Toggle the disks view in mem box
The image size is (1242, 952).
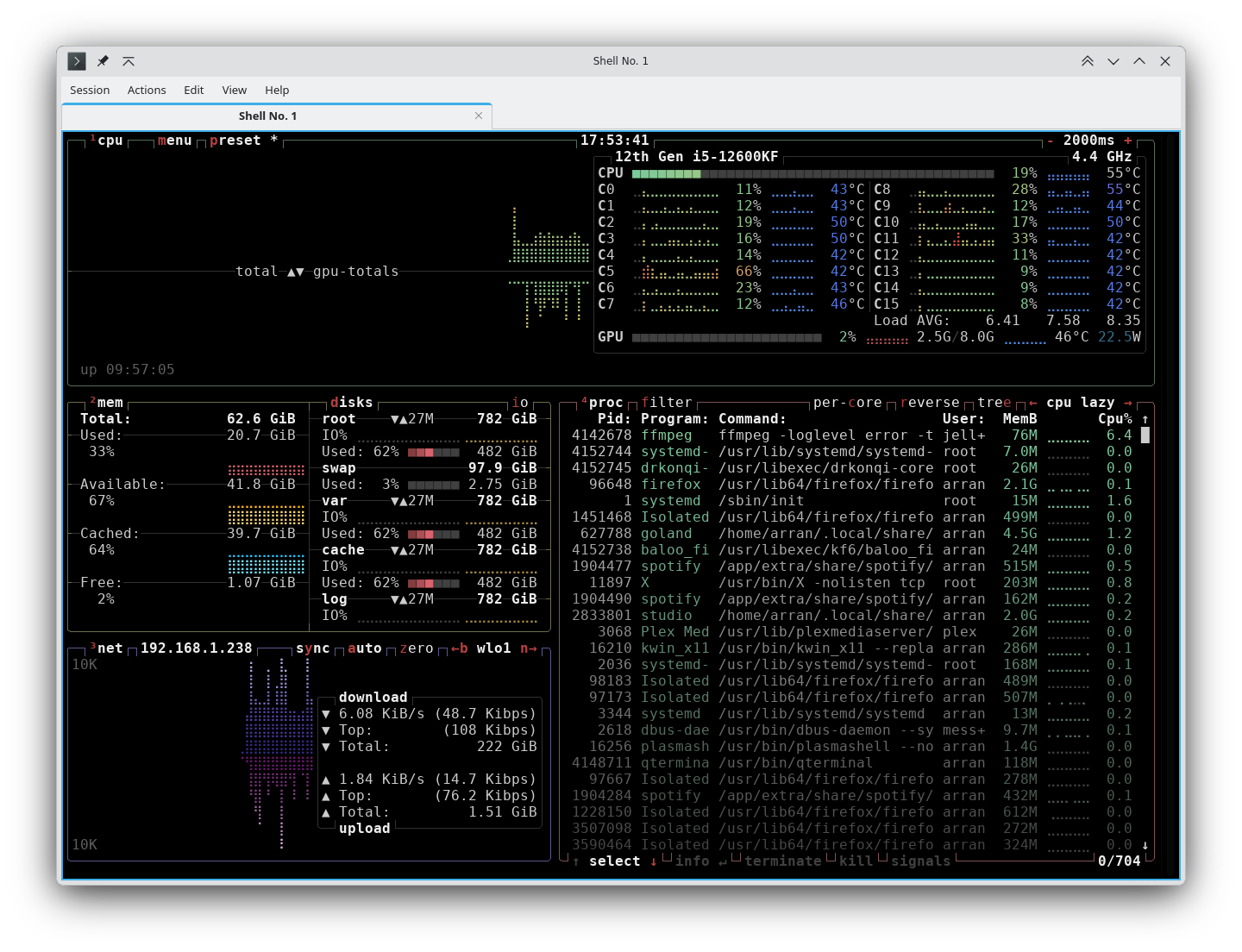(x=352, y=403)
